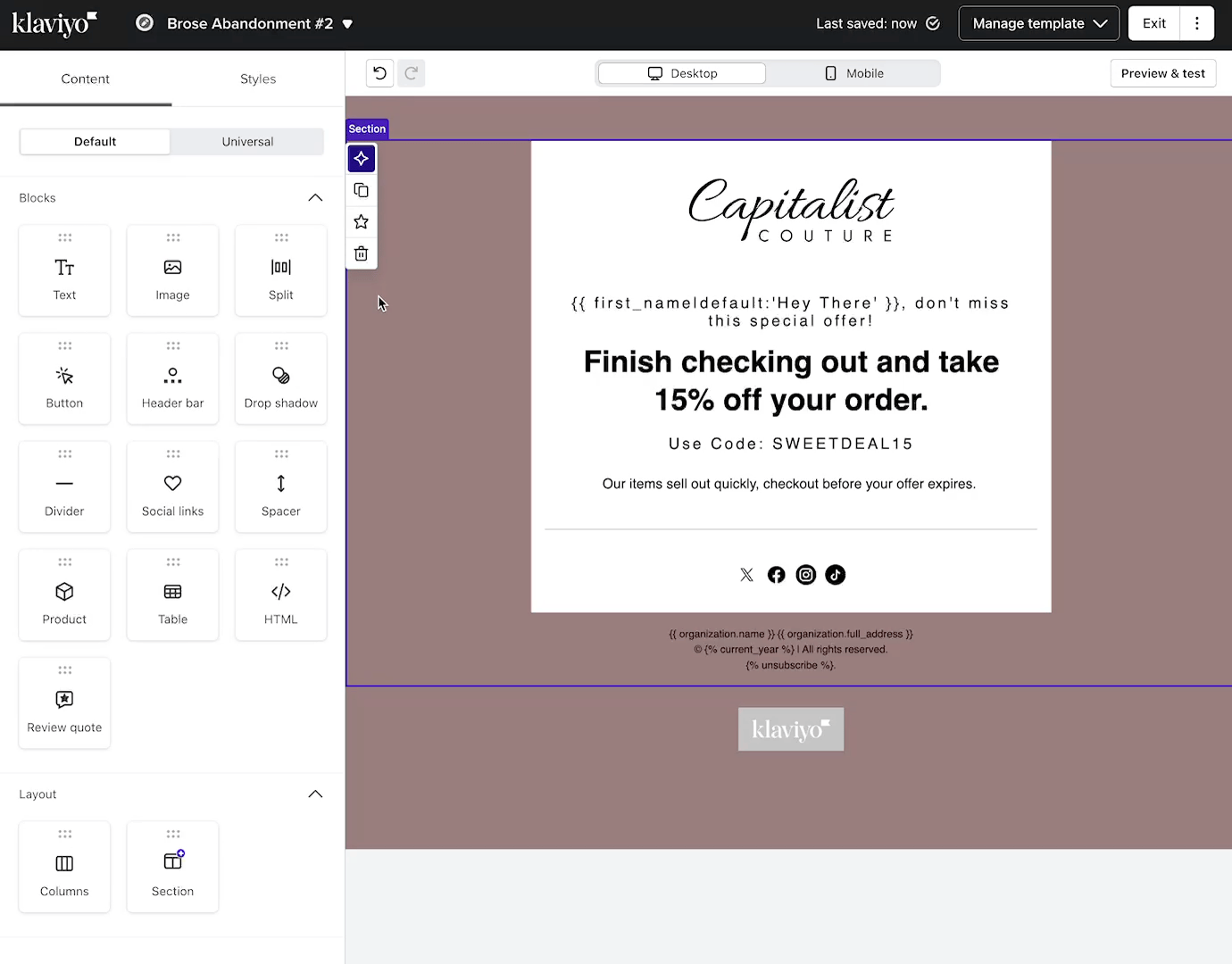Duplicate the section with copy icon
1232x964 pixels.
(362, 190)
